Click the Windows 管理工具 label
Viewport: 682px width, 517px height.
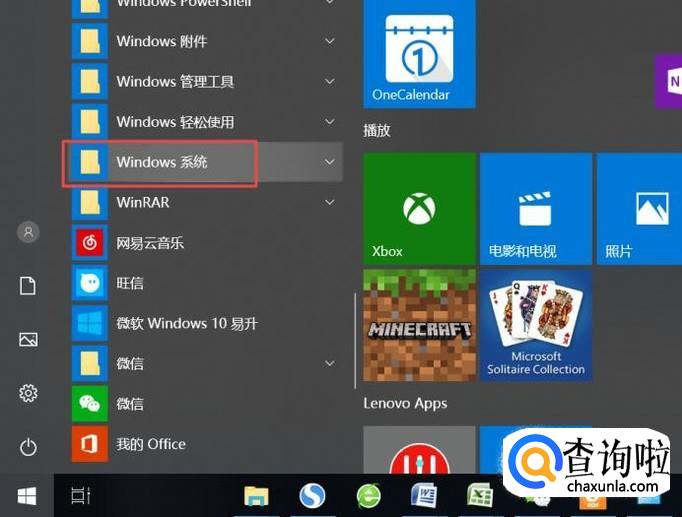(x=175, y=81)
